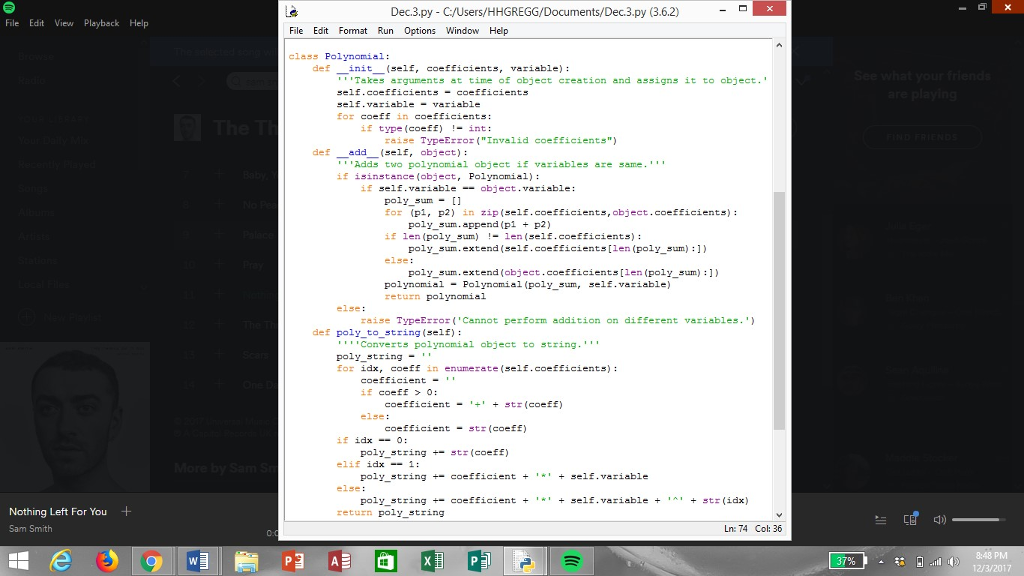Open the Playback menu in Spotify

tap(102, 22)
